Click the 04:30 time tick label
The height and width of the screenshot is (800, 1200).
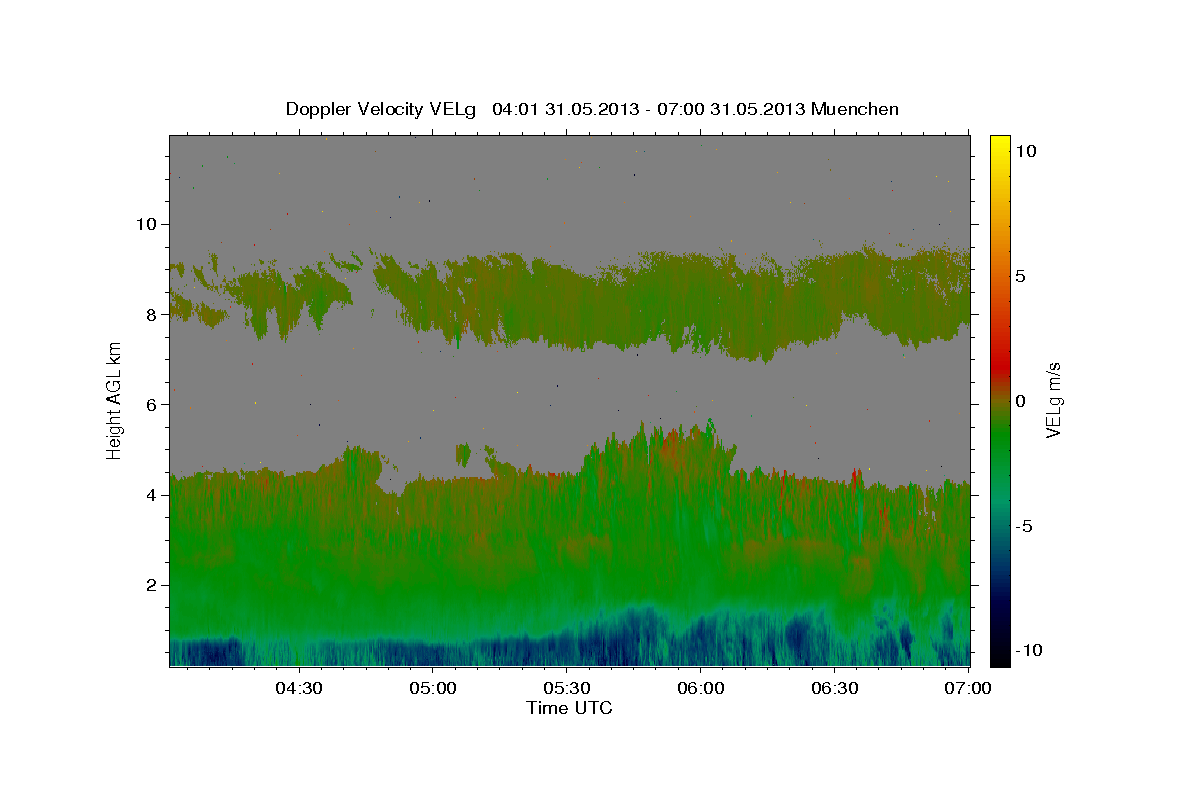point(298,689)
